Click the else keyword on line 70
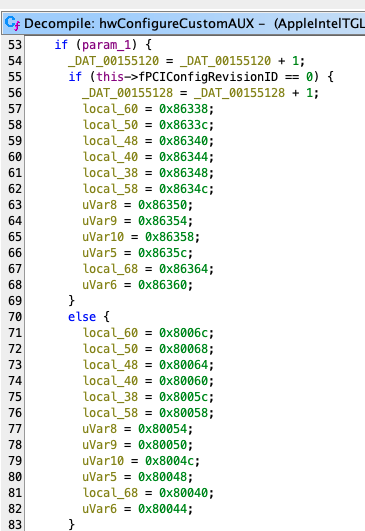365x531 pixels. (82, 317)
